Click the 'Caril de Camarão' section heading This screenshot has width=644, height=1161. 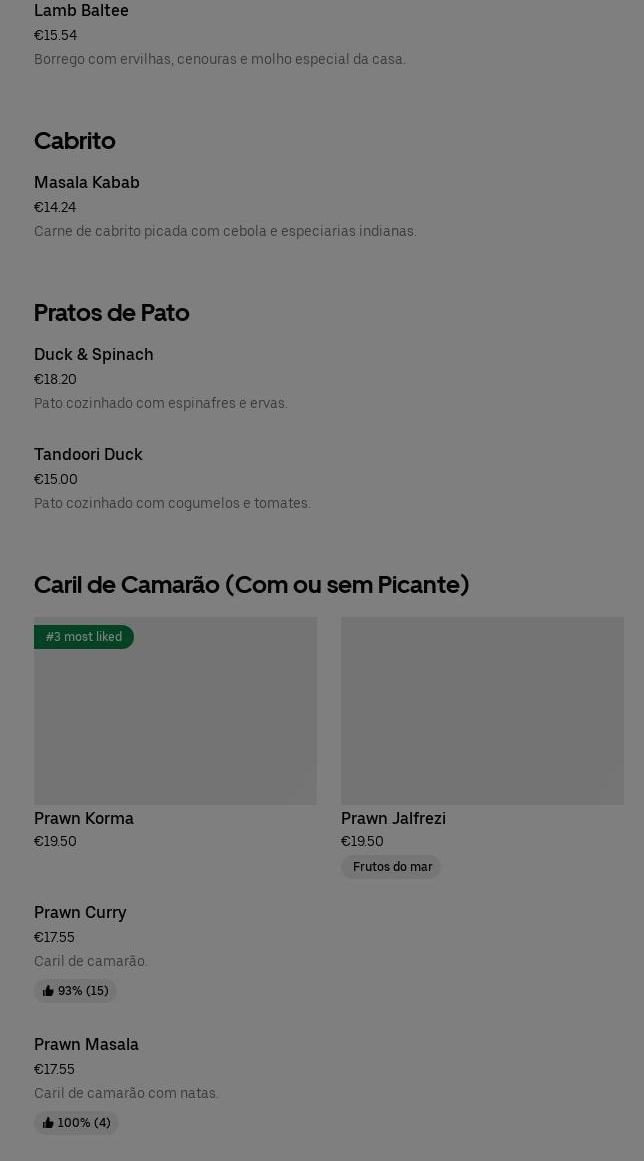click(251, 585)
